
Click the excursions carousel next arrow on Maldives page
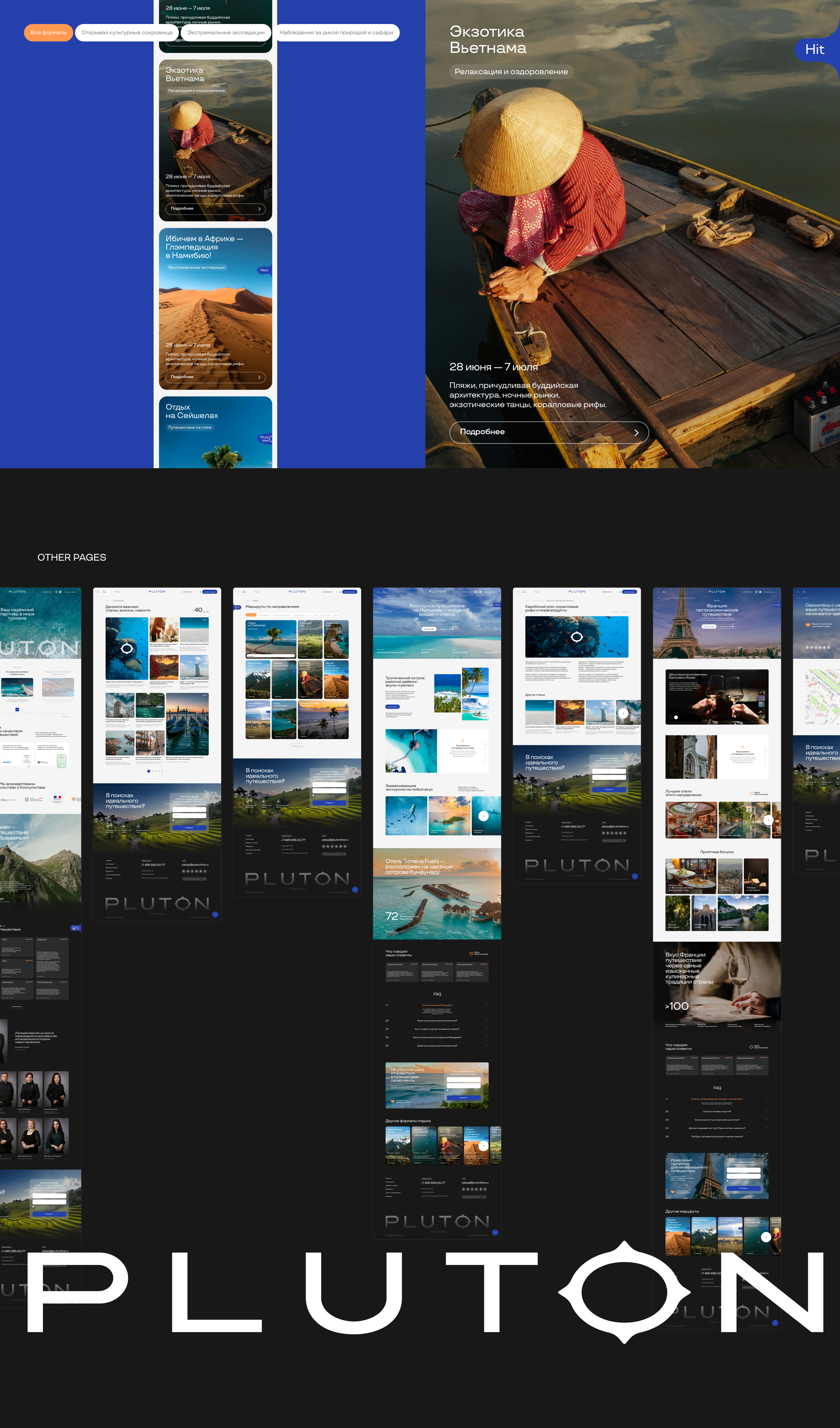pyautogui.click(x=483, y=815)
